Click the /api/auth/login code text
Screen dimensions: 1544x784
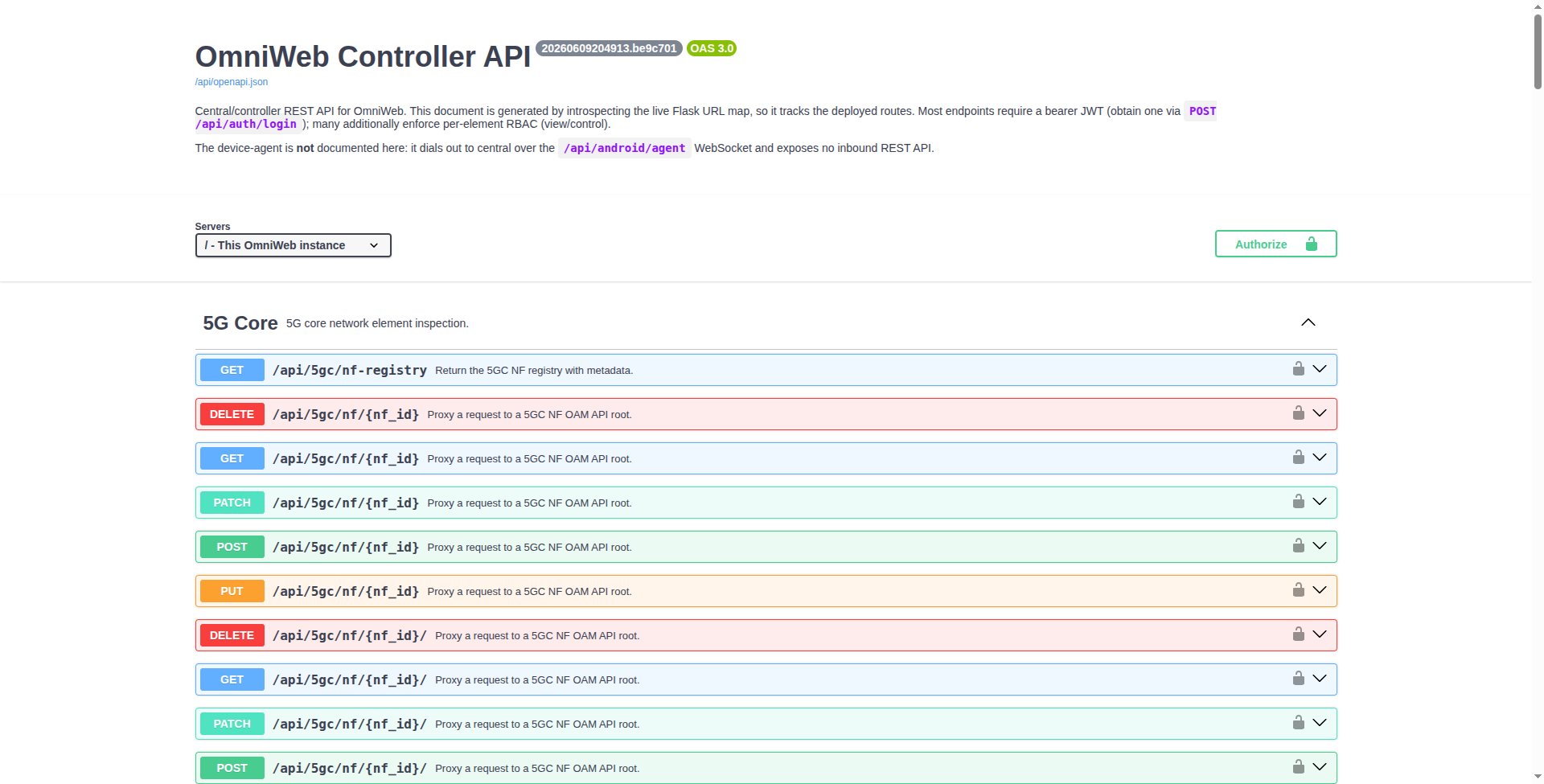[x=246, y=124]
